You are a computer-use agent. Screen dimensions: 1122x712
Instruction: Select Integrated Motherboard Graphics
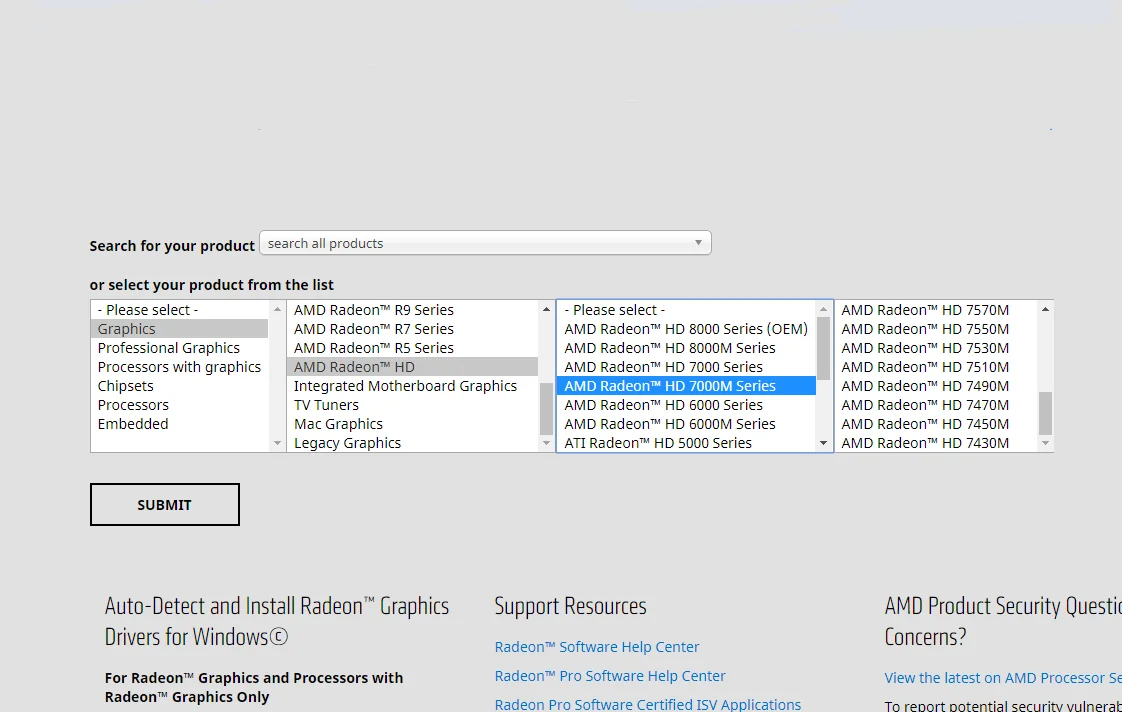pos(414,386)
